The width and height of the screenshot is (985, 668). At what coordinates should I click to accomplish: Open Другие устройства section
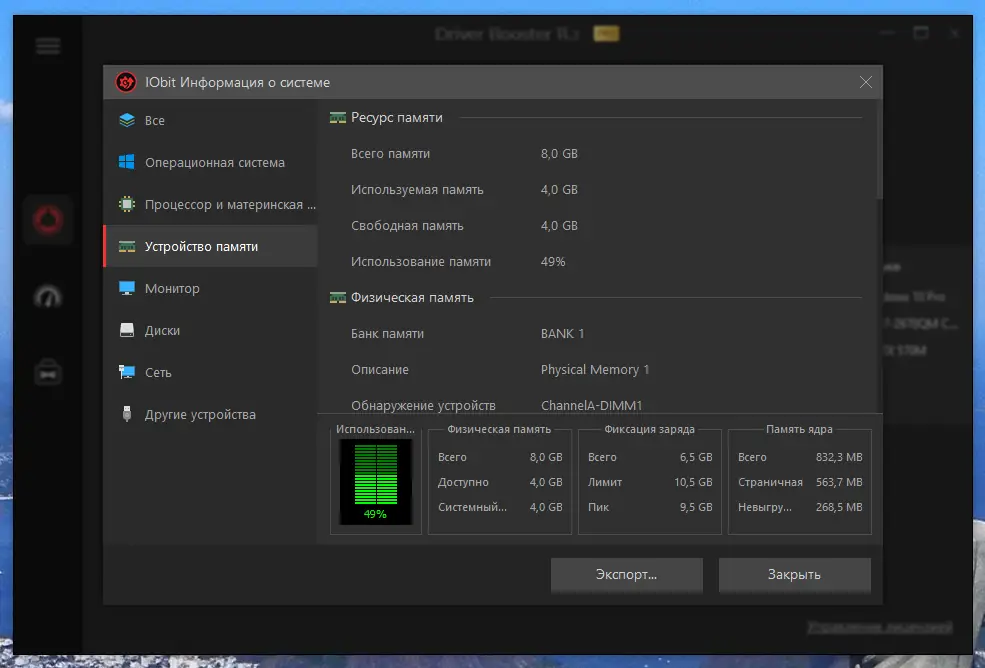210,415
